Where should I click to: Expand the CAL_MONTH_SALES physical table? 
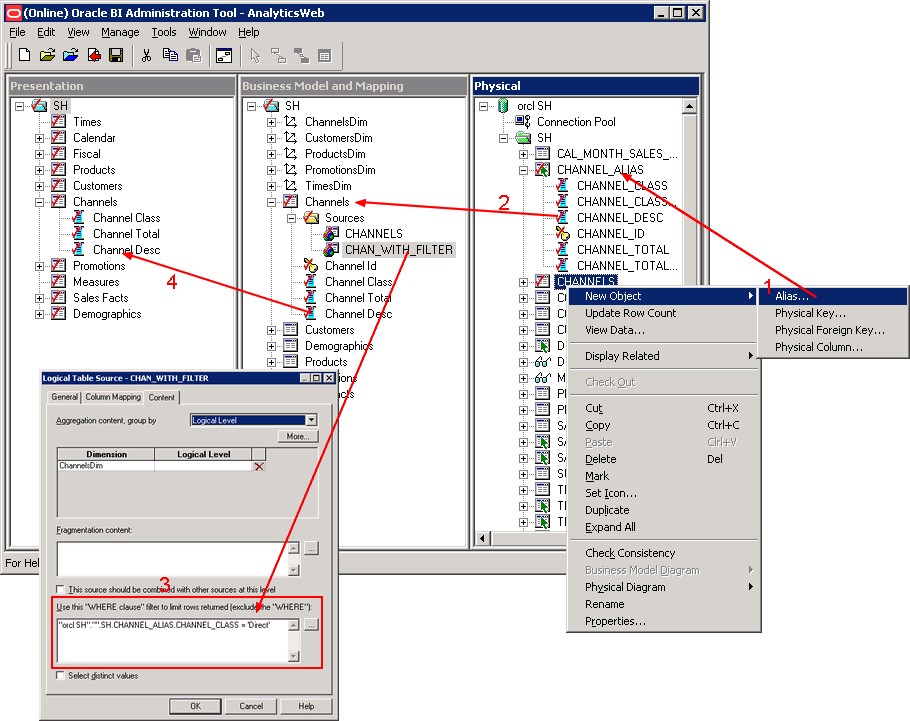[x=523, y=154]
